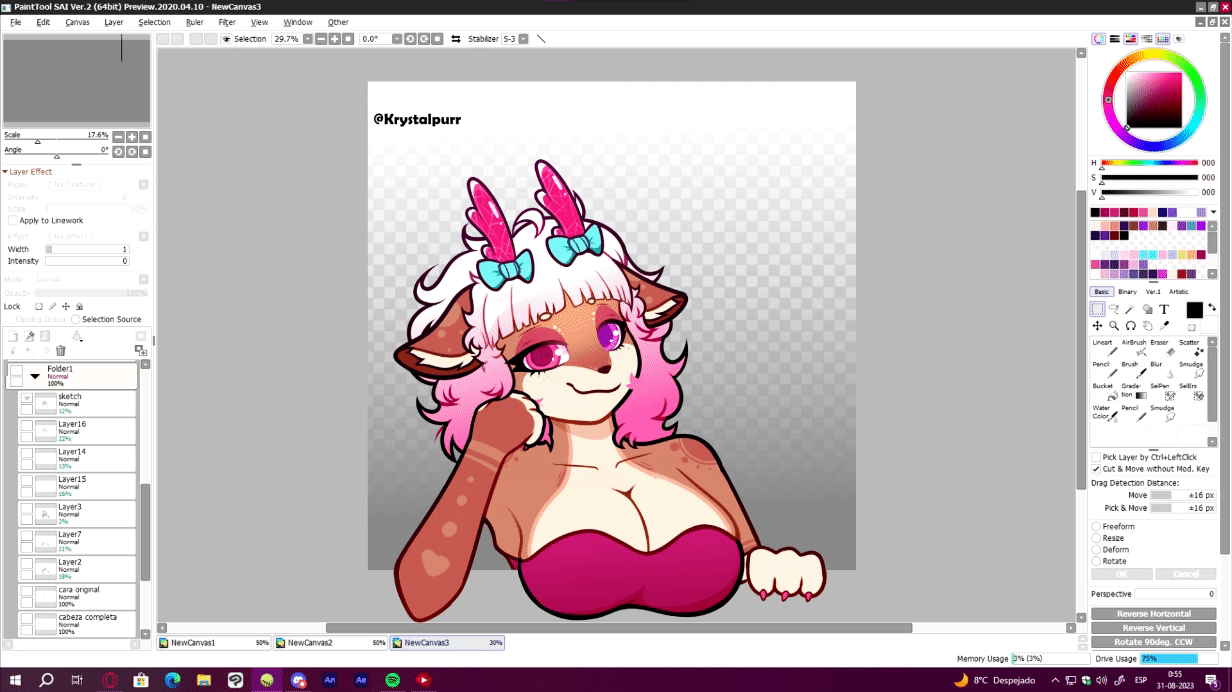
Task: Select the Rotate view tool
Action: pyautogui.click(x=1130, y=326)
